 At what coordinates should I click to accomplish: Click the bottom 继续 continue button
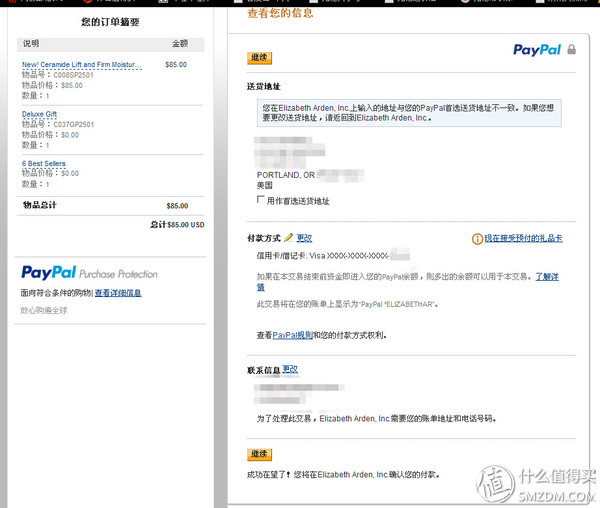(x=259, y=454)
